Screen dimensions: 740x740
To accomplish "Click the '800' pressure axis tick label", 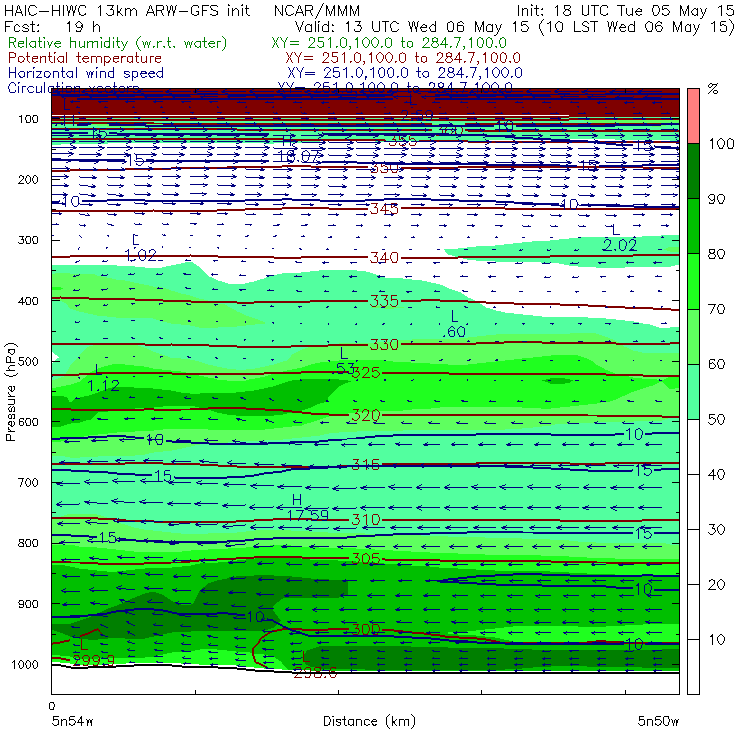I will (28, 543).
